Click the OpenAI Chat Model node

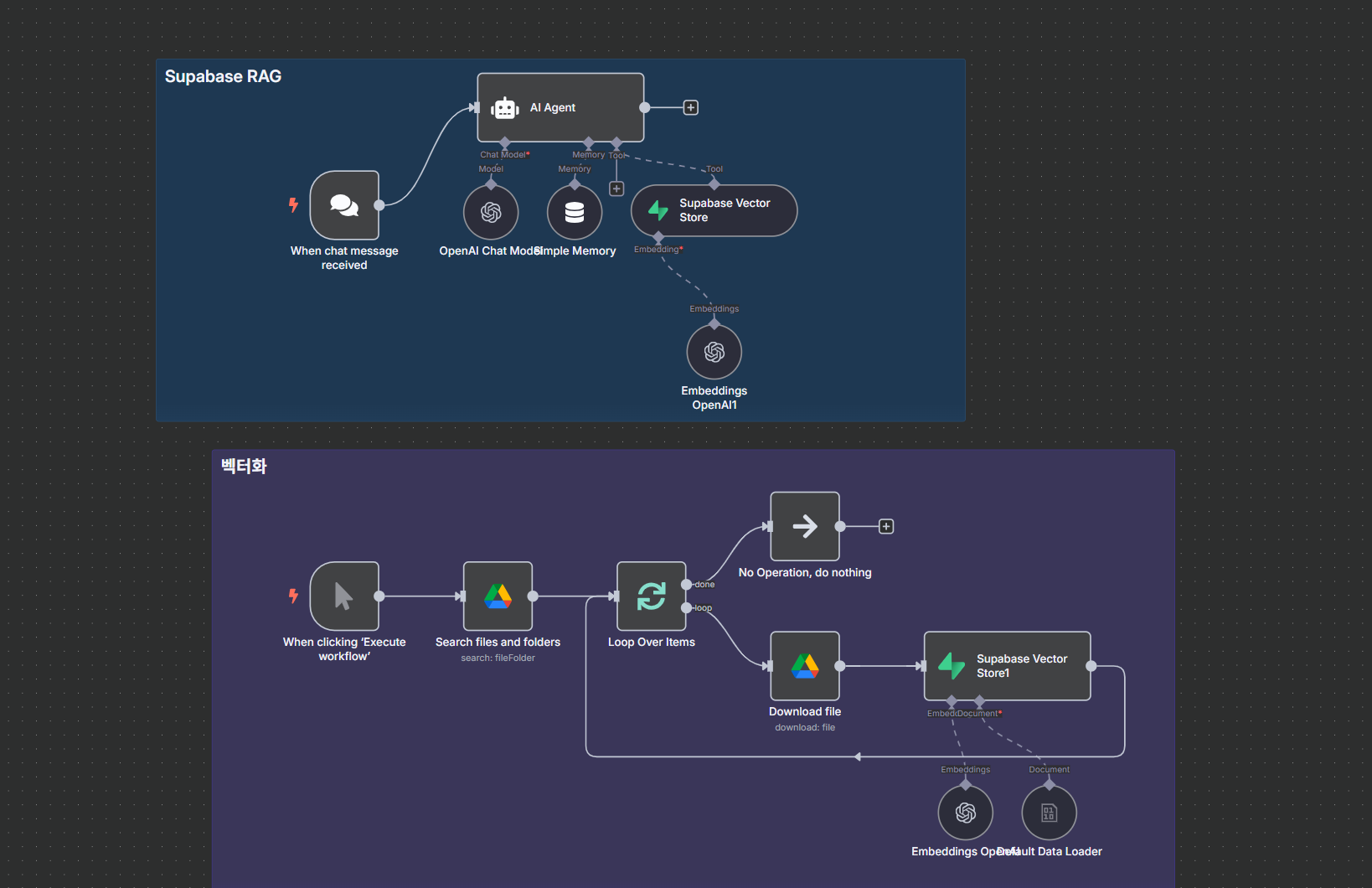pos(491,213)
